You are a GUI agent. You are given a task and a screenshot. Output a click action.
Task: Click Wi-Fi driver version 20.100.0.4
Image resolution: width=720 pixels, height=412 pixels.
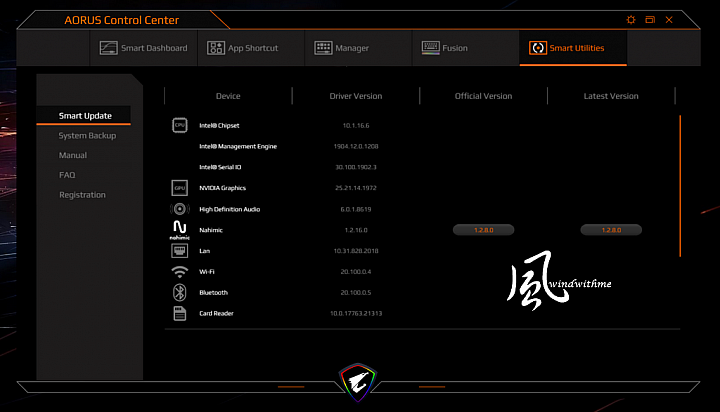point(356,271)
